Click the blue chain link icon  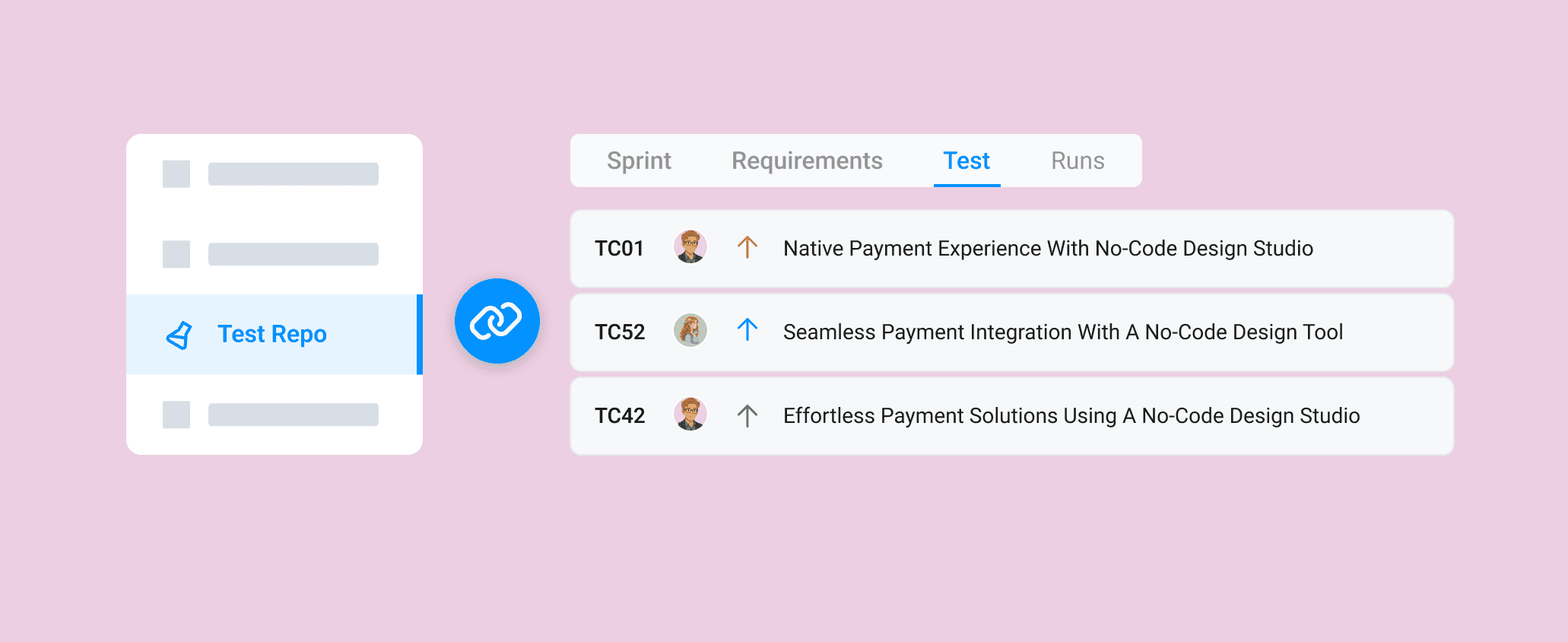[x=497, y=321]
